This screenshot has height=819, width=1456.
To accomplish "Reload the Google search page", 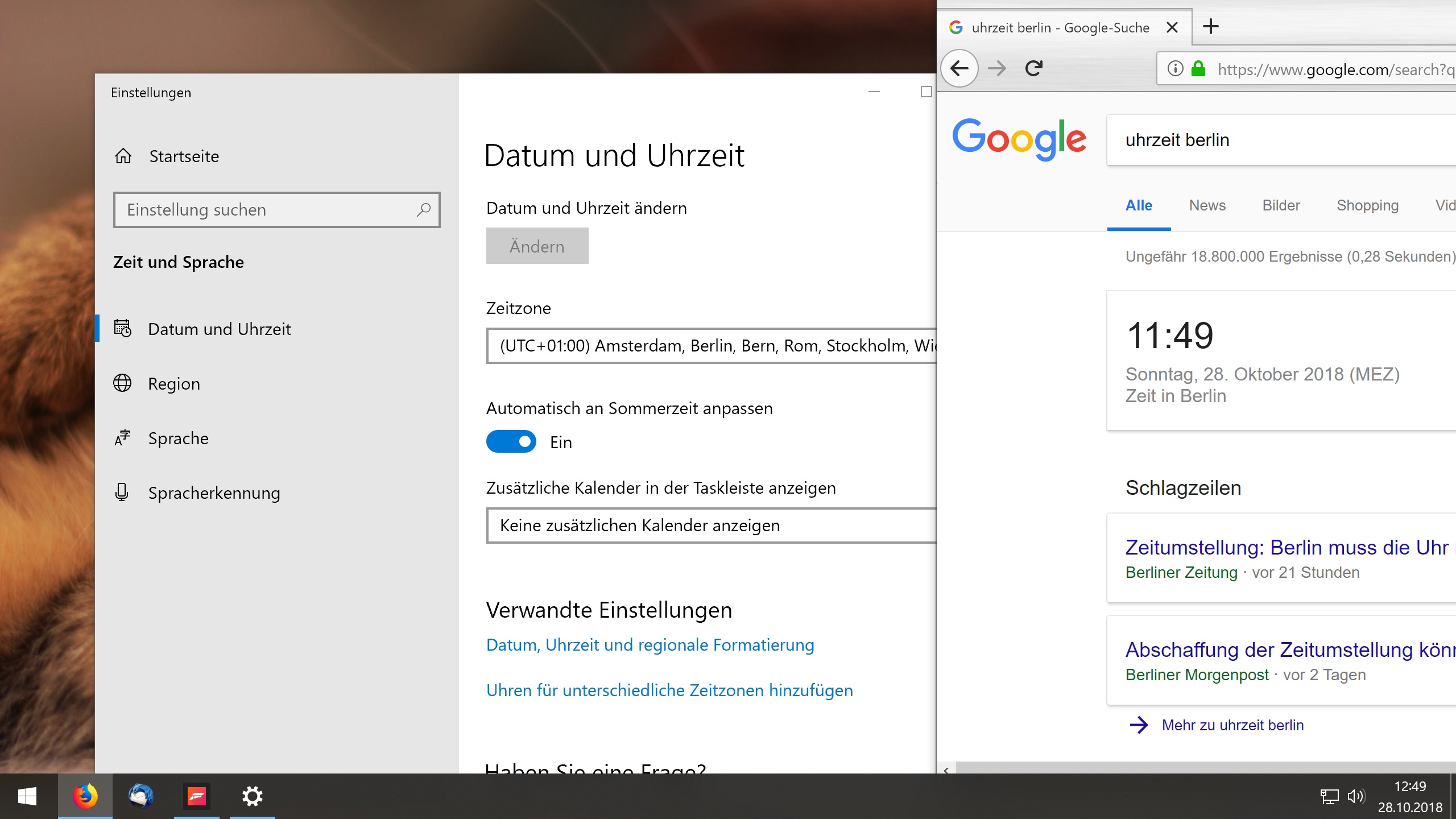I will [x=1034, y=68].
